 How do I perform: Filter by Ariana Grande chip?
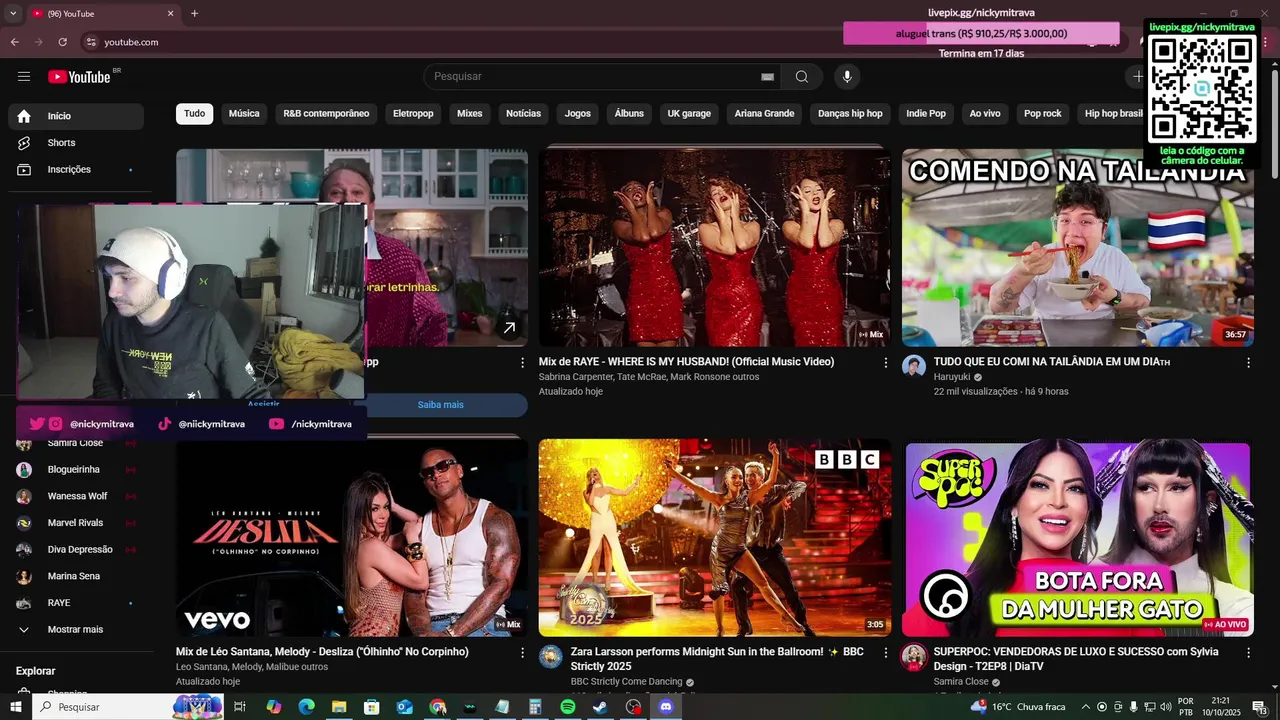point(764,114)
